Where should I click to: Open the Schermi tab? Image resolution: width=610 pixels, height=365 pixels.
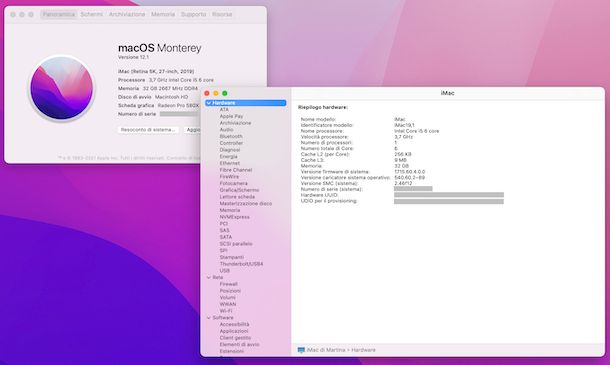(x=91, y=14)
